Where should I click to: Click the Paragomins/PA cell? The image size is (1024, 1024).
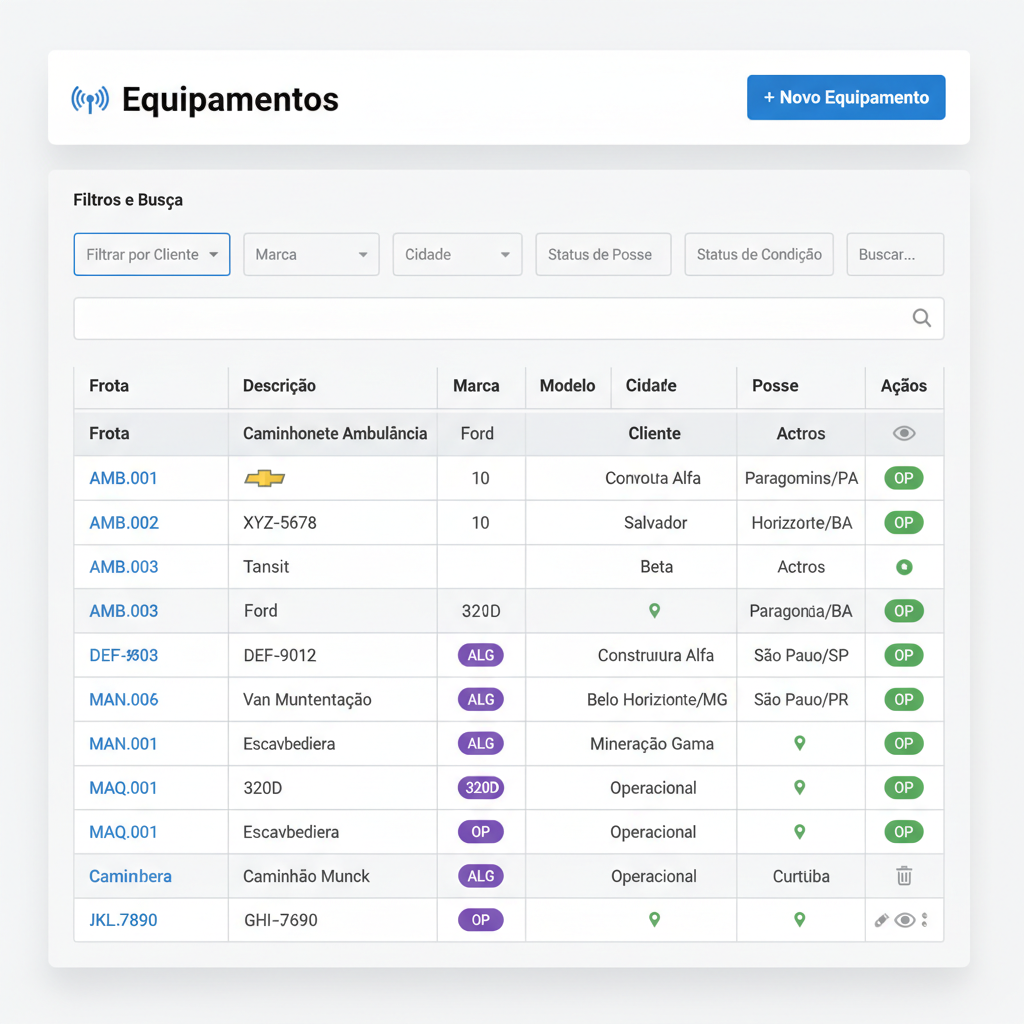coord(801,478)
